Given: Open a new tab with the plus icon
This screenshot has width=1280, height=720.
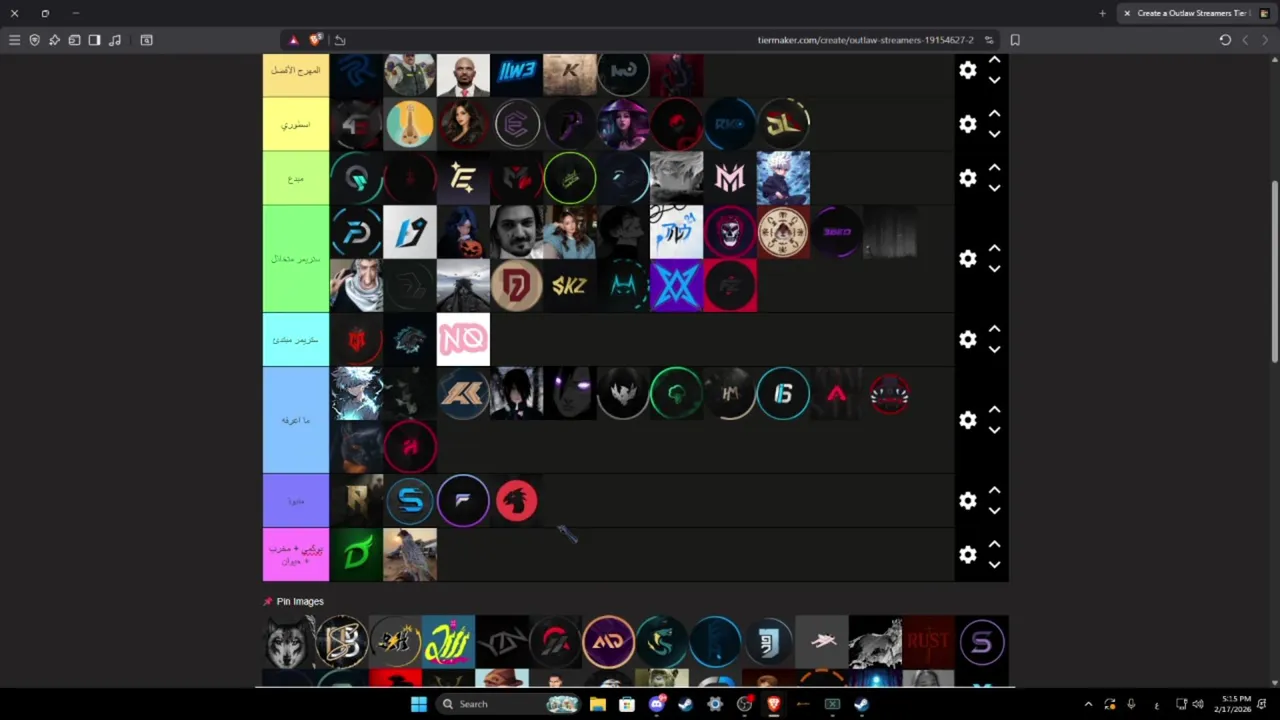Looking at the screenshot, I should [1103, 13].
